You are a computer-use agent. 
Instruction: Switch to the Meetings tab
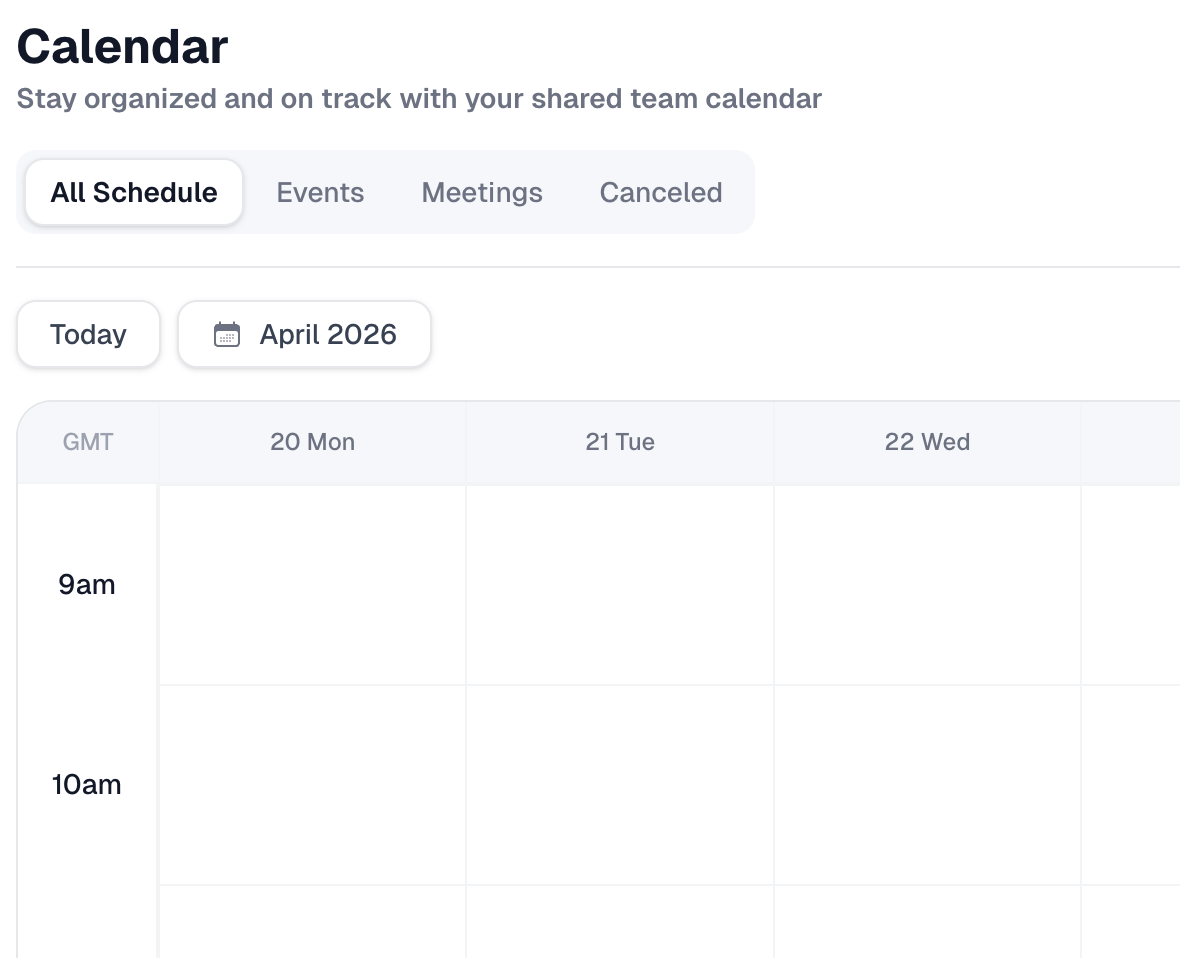[482, 192]
